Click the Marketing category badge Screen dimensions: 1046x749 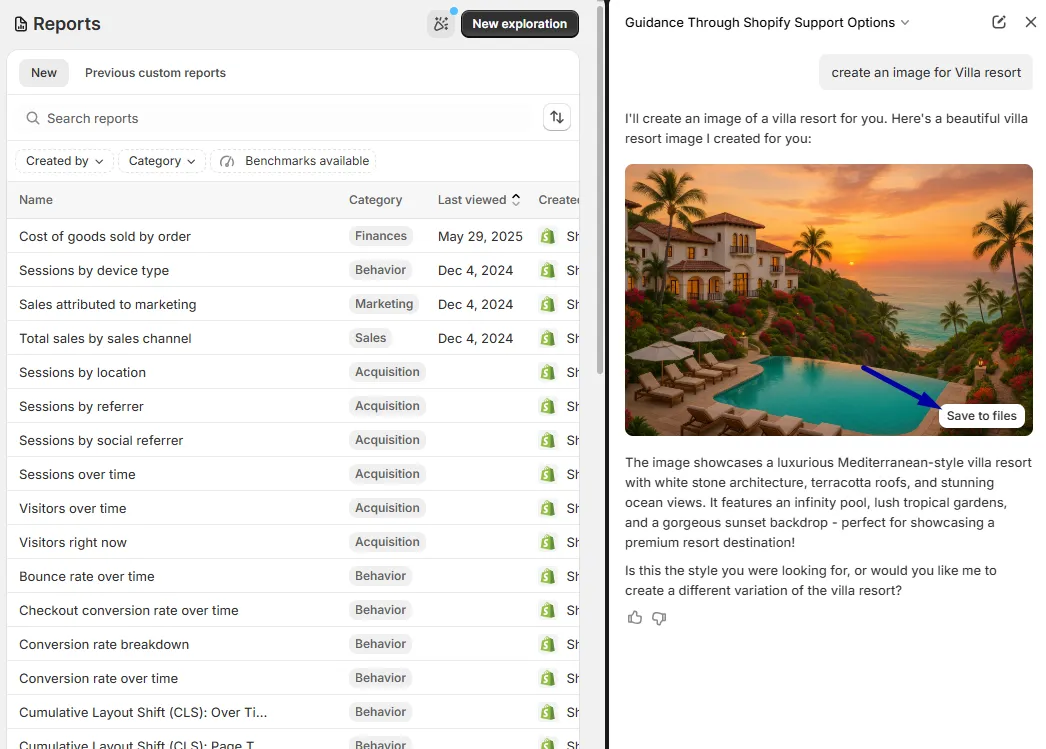[384, 304]
